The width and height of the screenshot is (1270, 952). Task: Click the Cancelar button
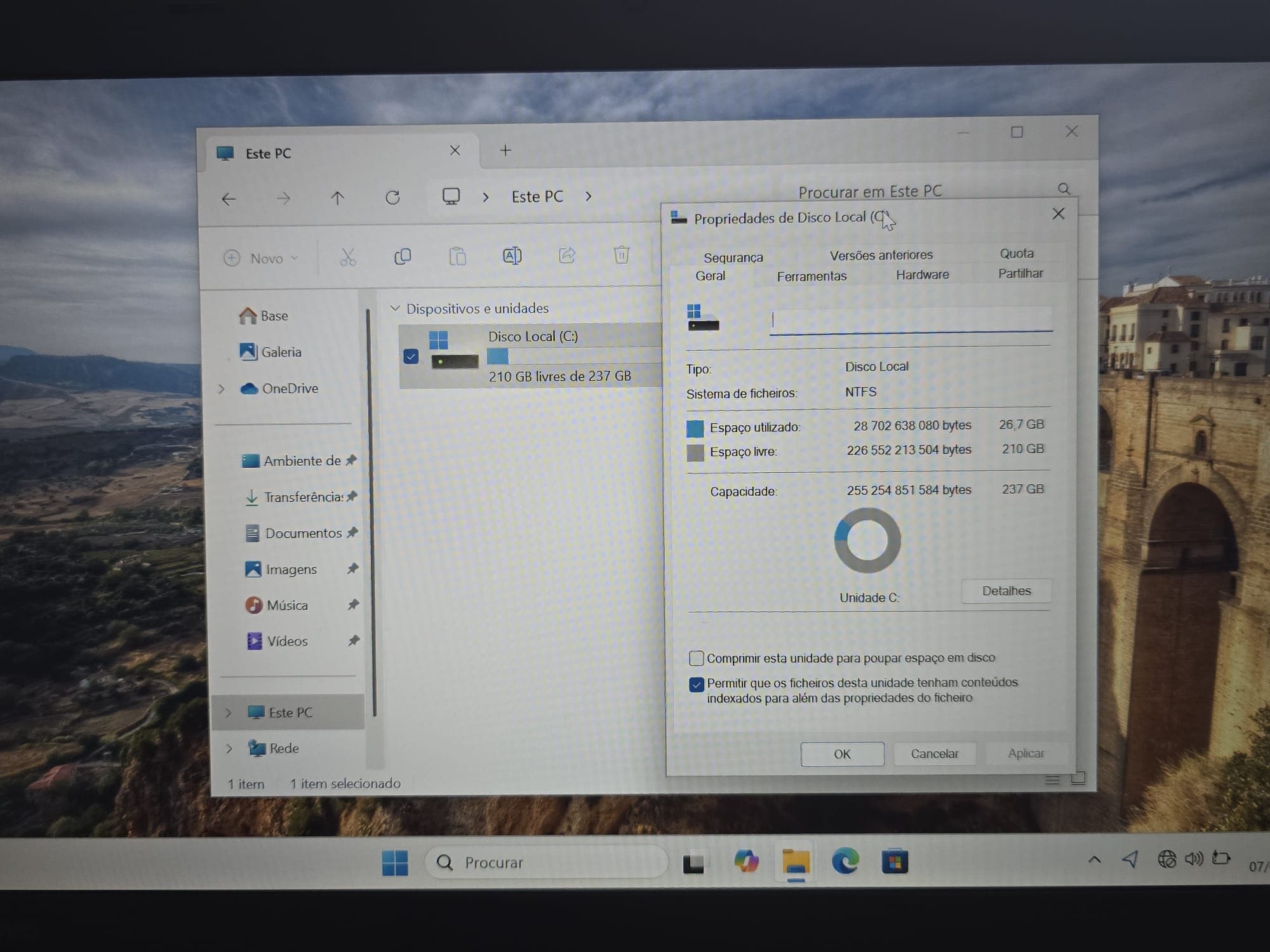934,753
